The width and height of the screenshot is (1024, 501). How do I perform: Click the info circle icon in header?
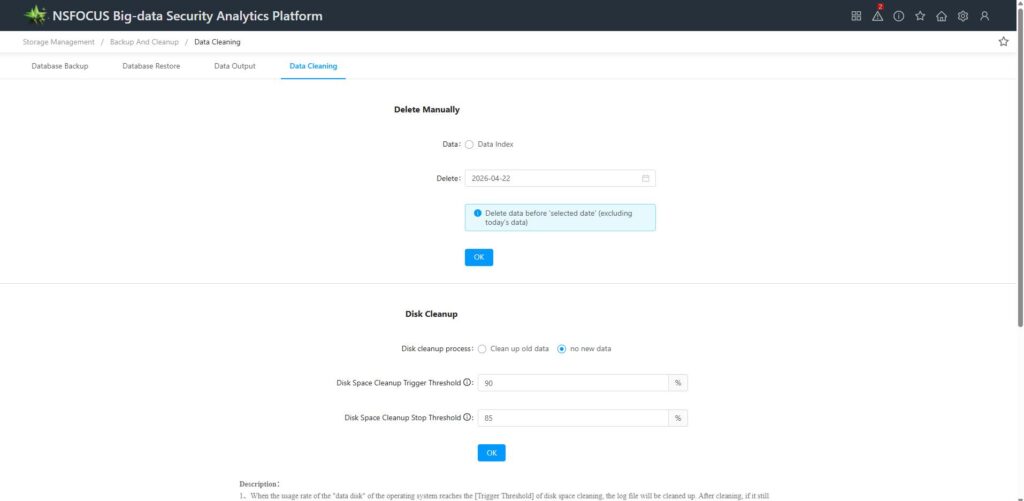pos(899,16)
